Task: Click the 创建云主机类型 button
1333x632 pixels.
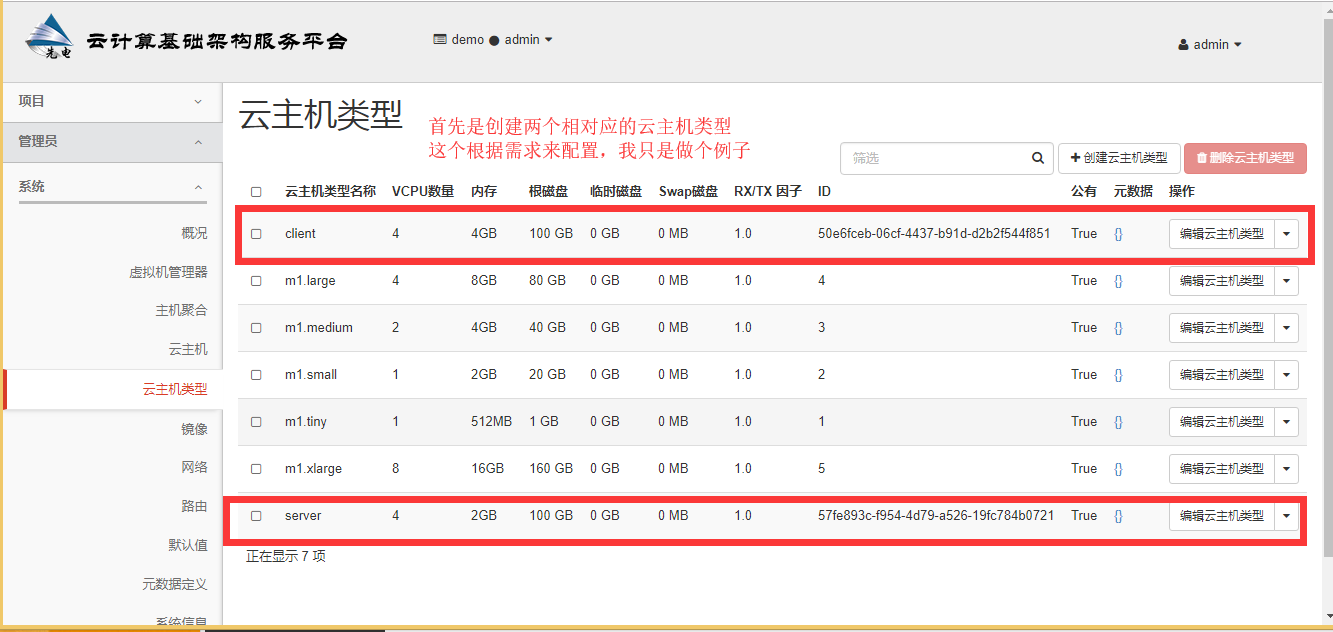Action: tap(1119, 158)
